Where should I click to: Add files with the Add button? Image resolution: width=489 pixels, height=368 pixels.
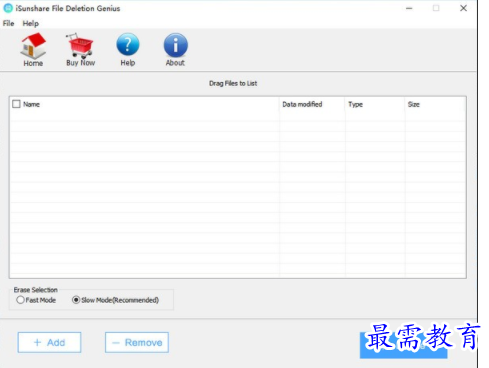(x=49, y=342)
